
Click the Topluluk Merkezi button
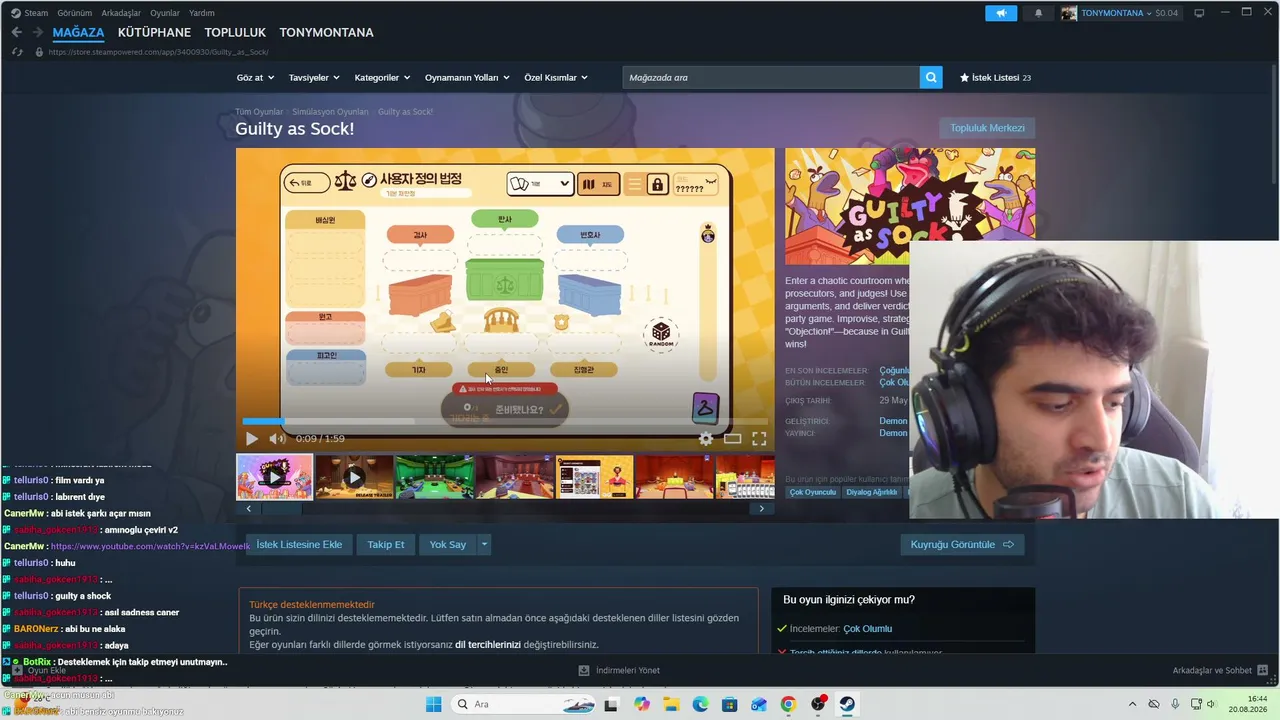pos(987,128)
